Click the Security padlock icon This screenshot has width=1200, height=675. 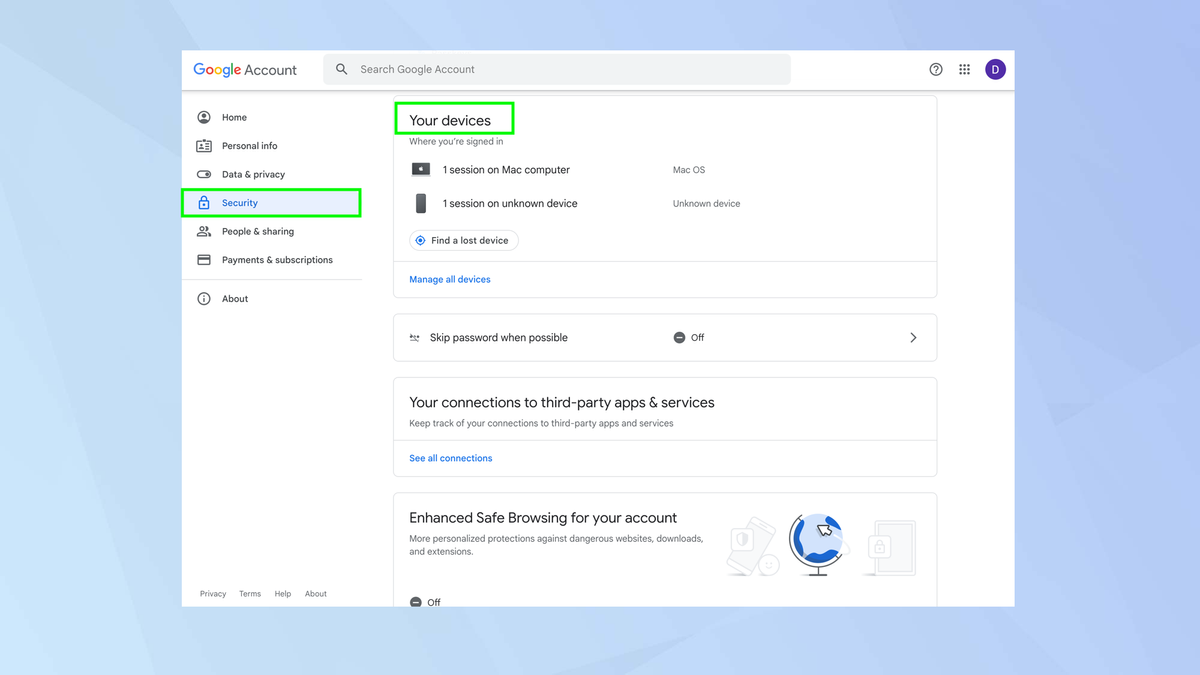click(x=203, y=202)
